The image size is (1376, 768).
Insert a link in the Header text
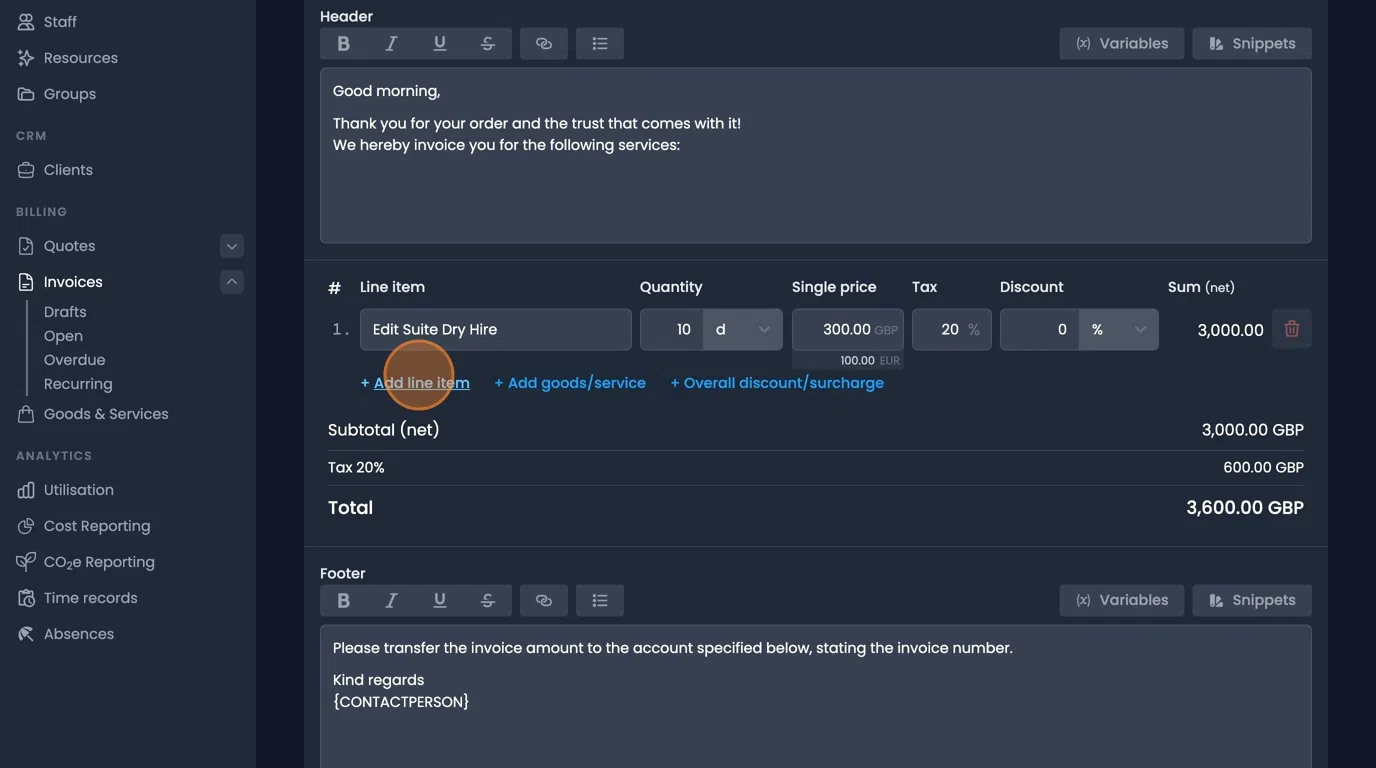543,43
